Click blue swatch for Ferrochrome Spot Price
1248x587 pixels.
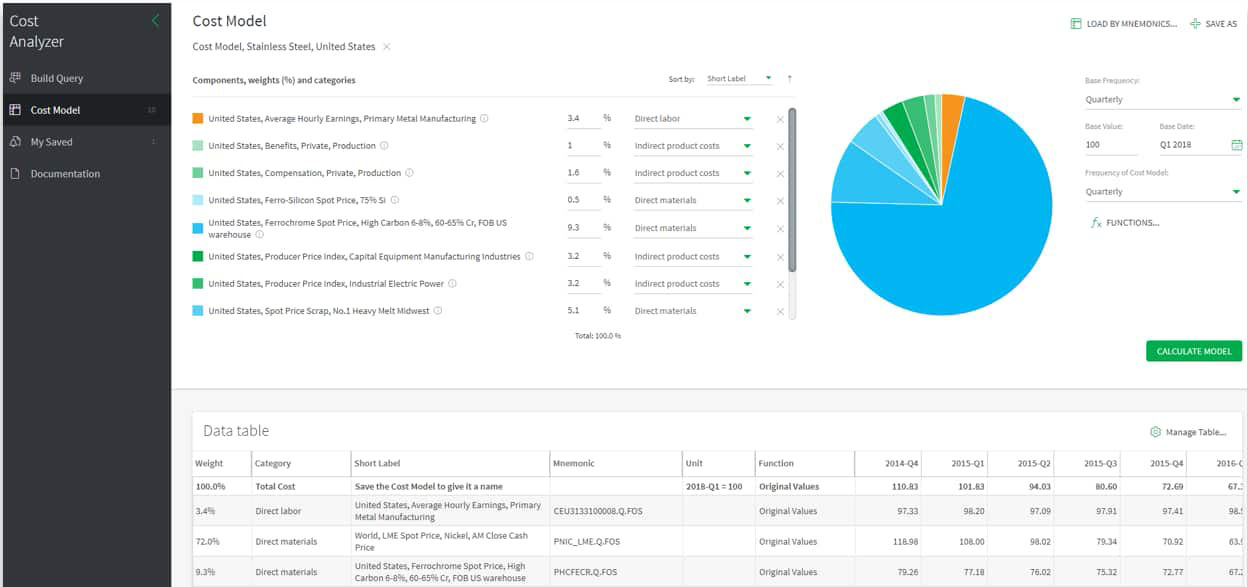click(198, 228)
